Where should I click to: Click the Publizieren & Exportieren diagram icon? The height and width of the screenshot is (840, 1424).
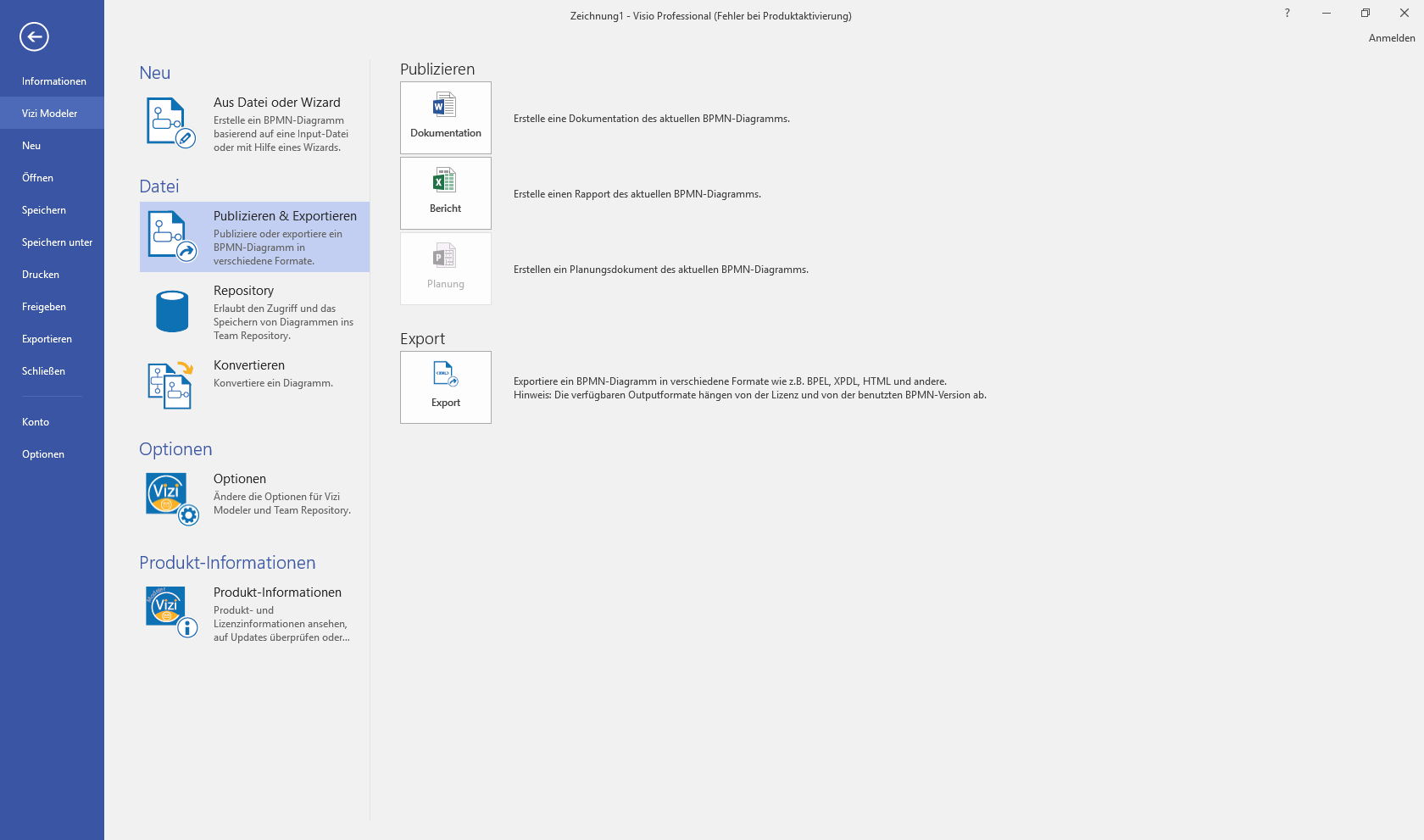(172, 236)
